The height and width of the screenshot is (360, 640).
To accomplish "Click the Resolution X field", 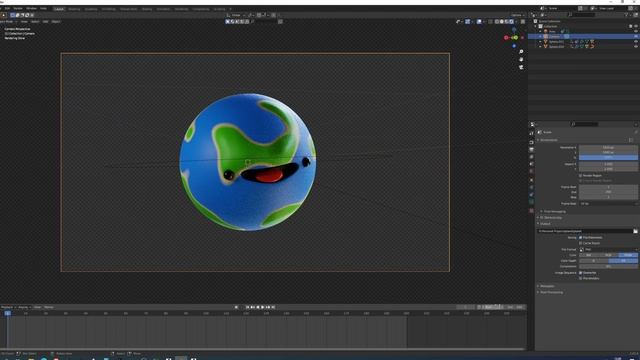I will click(x=608, y=147).
